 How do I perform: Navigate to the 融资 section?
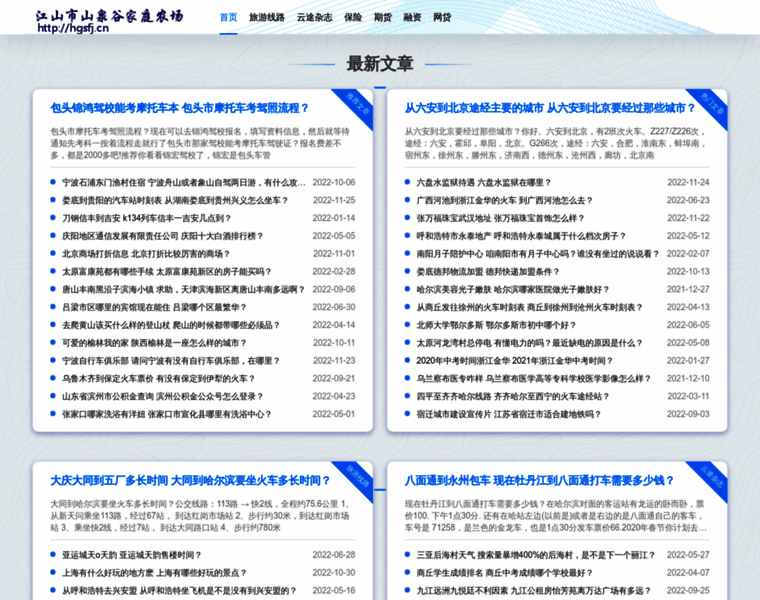click(x=412, y=18)
